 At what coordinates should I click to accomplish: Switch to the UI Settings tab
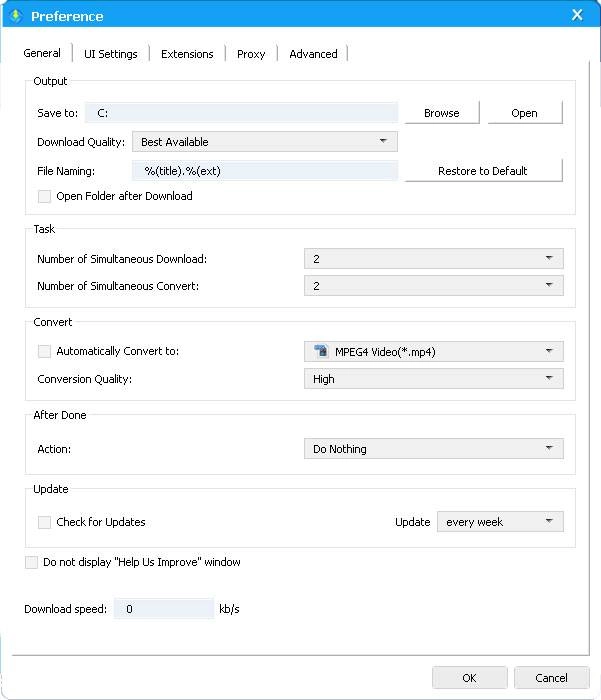coord(111,54)
